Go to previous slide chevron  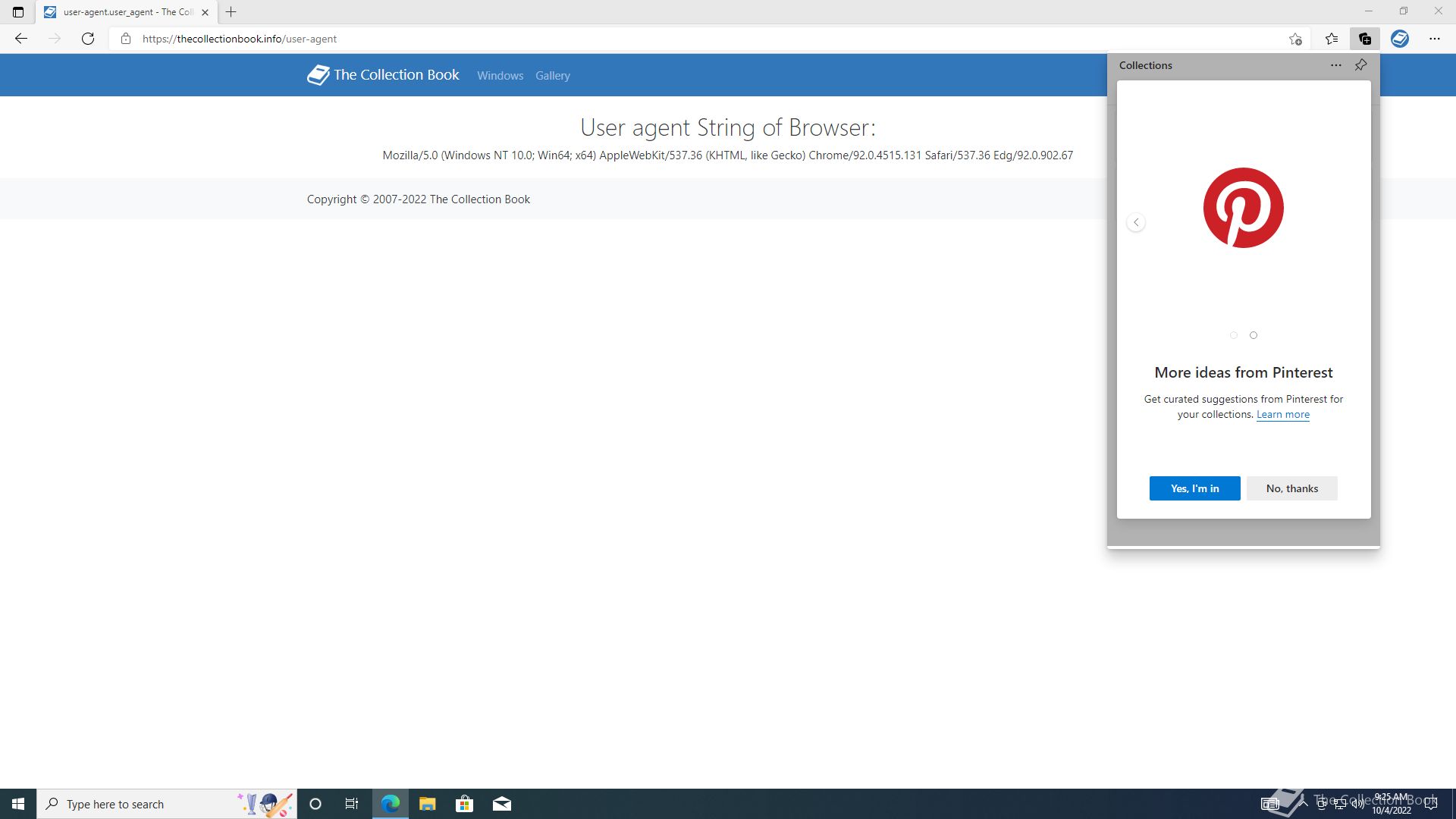tap(1136, 222)
